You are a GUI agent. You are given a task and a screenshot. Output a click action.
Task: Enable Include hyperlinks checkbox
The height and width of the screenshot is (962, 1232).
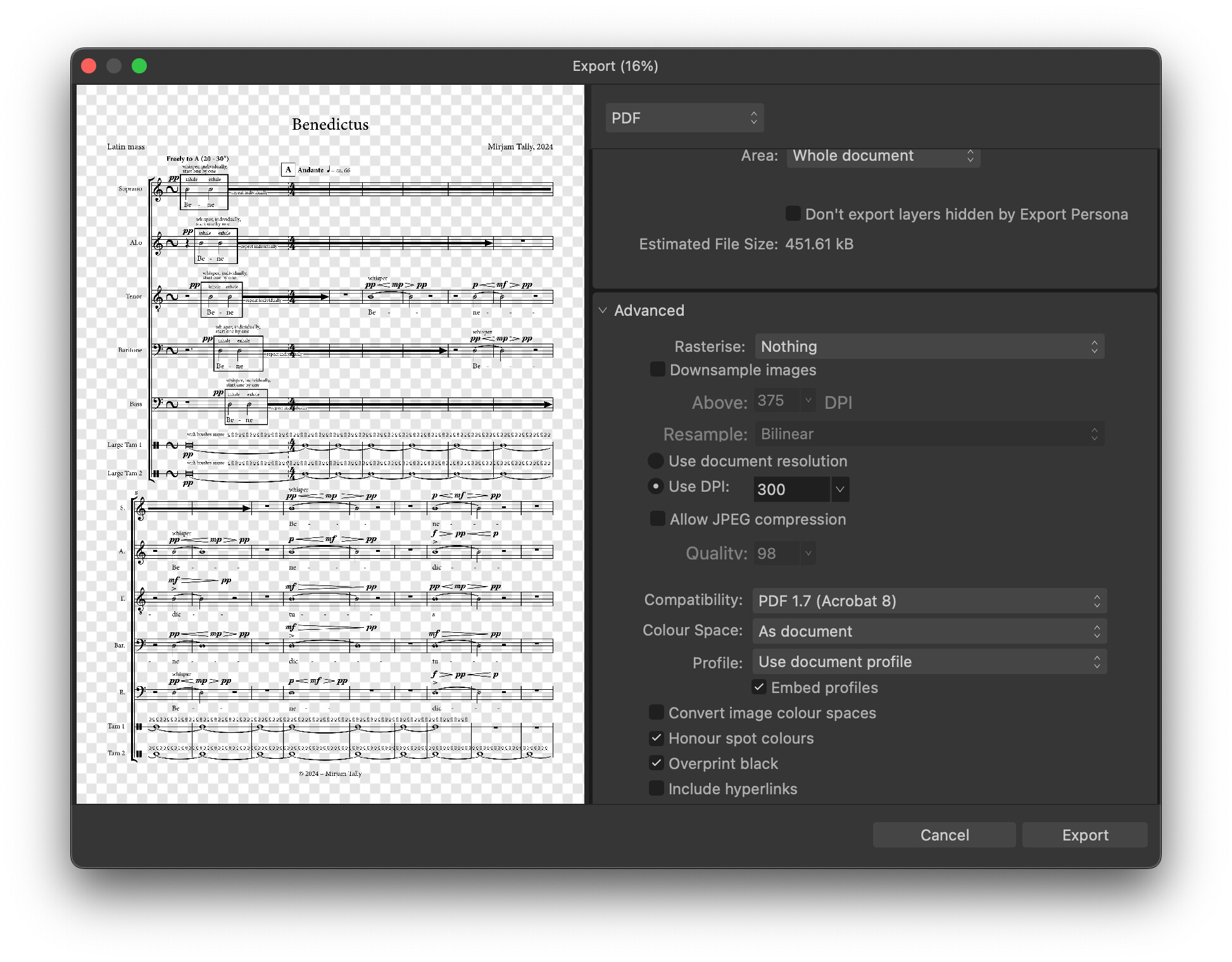657,789
